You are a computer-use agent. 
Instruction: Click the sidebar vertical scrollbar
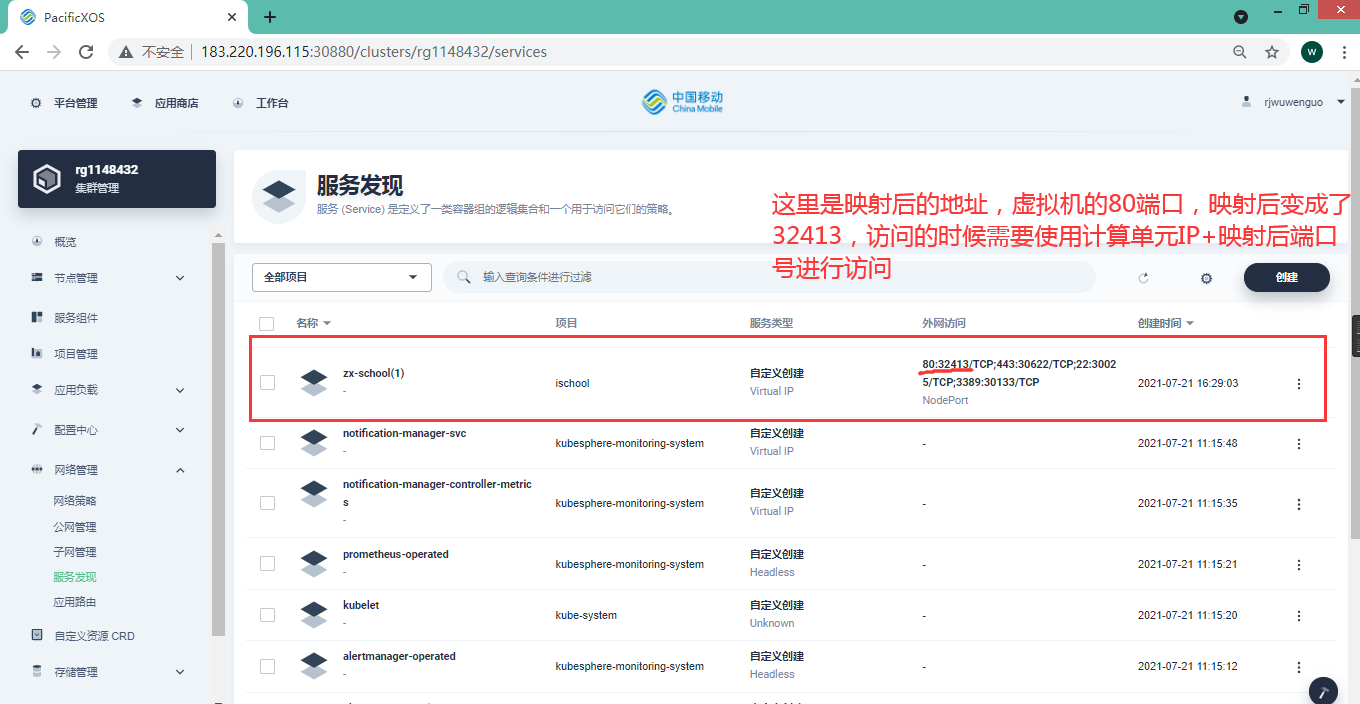(218, 440)
